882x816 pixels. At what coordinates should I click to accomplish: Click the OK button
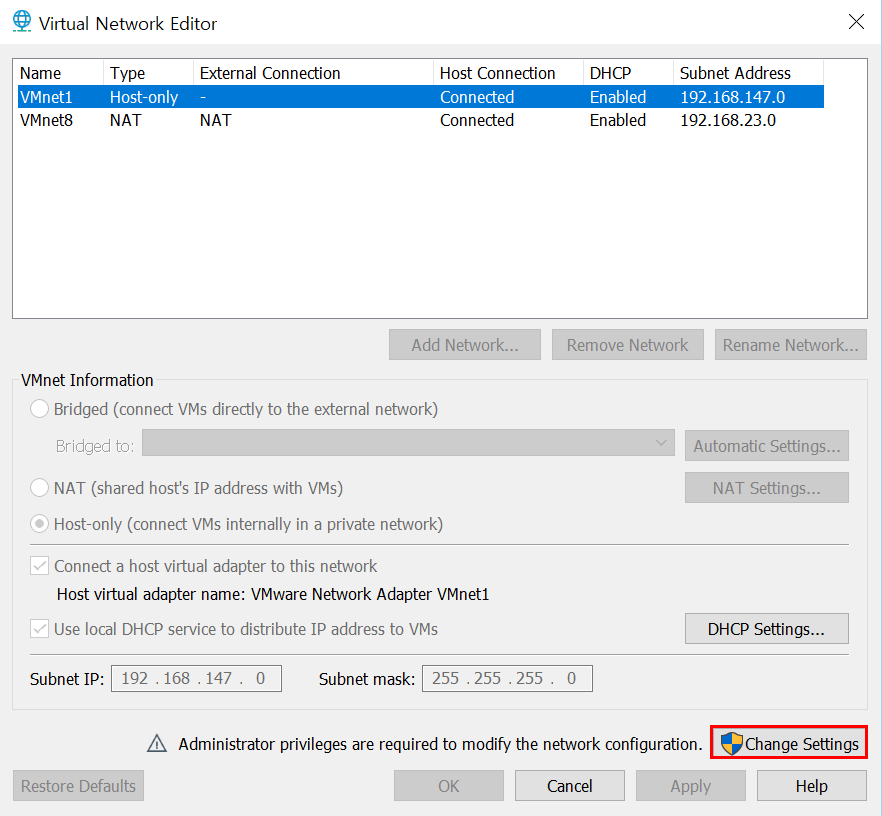click(x=448, y=786)
